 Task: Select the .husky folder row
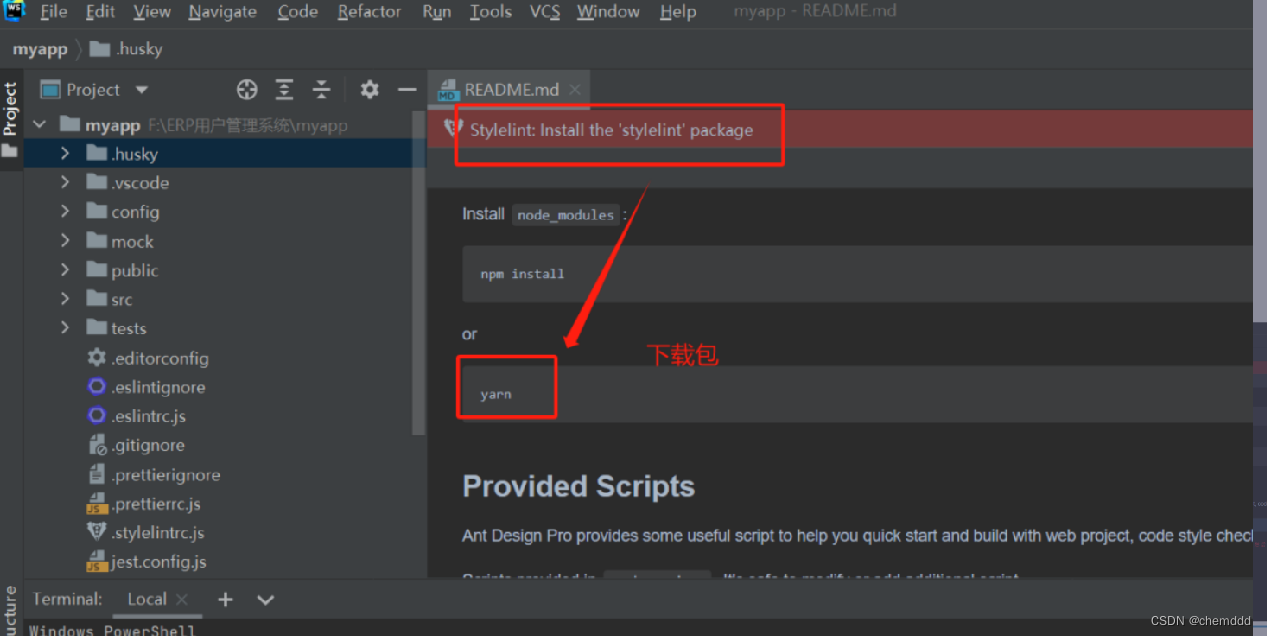point(219,154)
